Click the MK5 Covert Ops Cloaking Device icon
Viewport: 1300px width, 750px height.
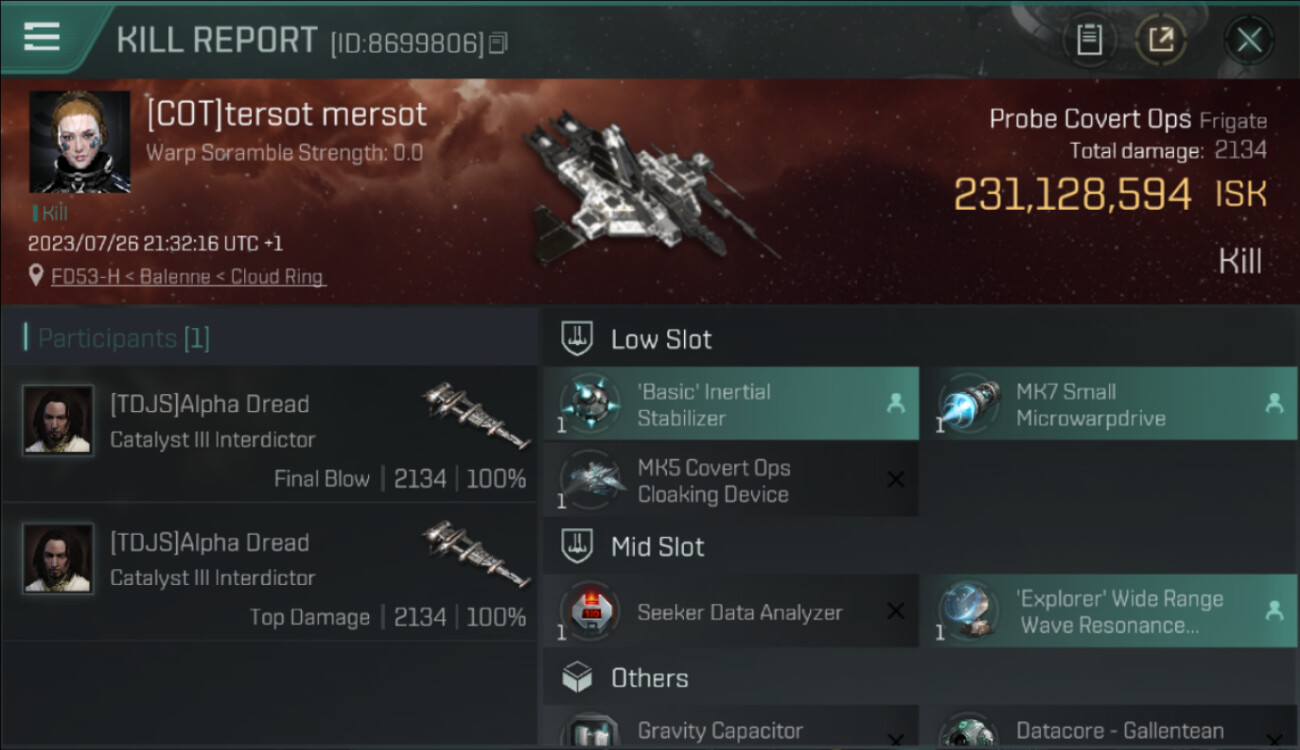point(591,481)
